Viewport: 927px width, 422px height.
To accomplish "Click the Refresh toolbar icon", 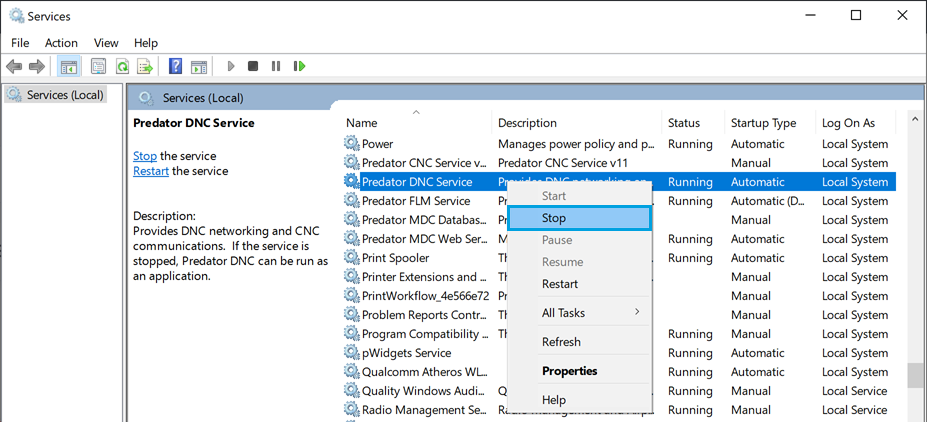I will pyautogui.click(x=122, y=66).
